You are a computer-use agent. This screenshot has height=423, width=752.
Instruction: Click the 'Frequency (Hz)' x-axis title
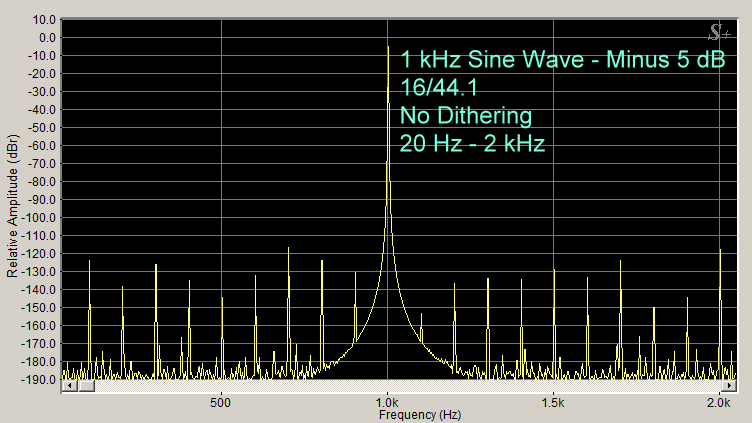(x=387, y=414)
